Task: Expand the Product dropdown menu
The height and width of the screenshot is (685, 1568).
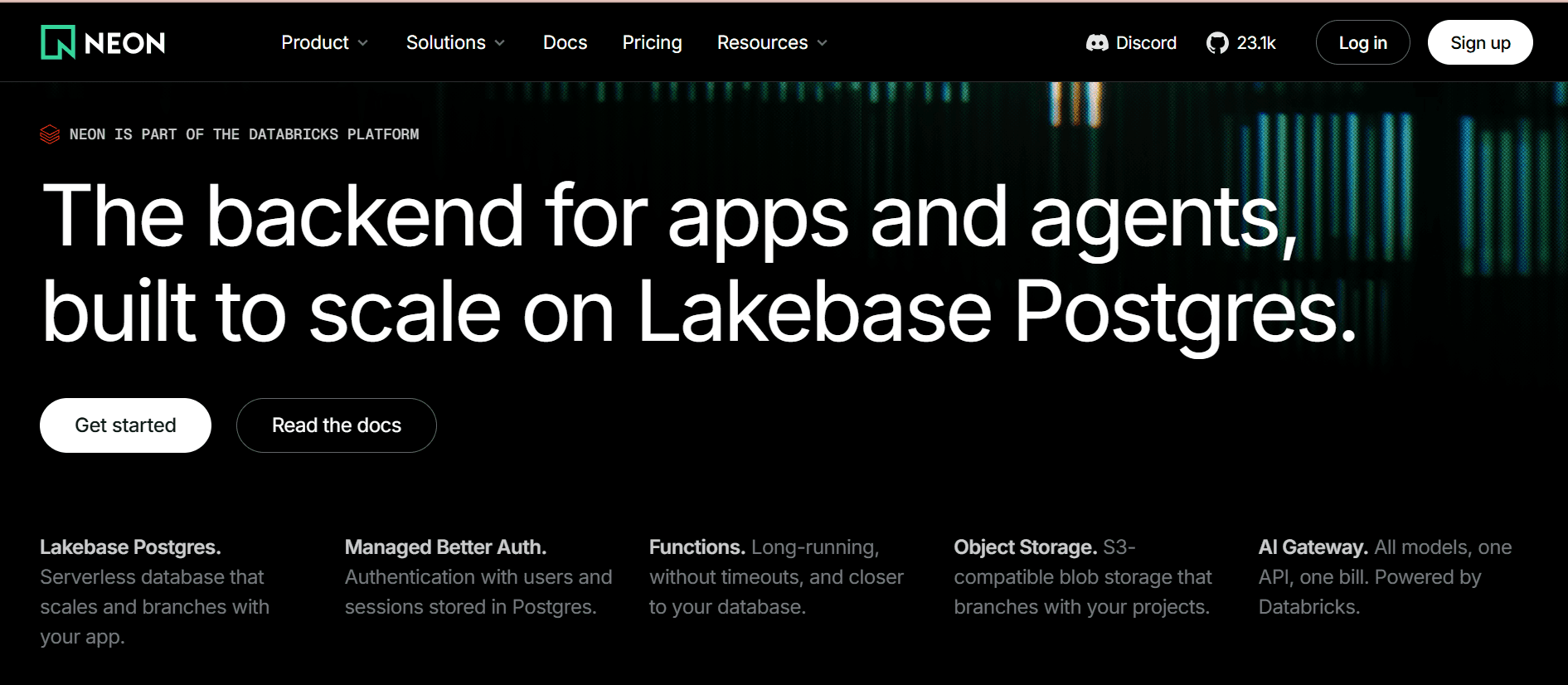Action: [x=324, y=42]
